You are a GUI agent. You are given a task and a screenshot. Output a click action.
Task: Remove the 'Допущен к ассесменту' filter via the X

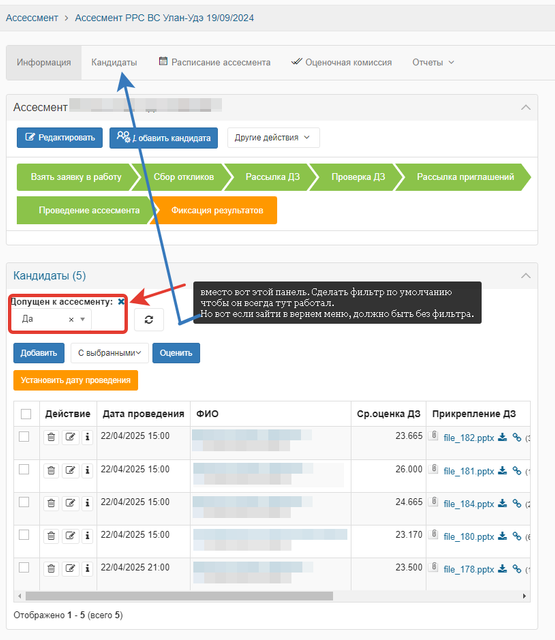click(121, 302)
